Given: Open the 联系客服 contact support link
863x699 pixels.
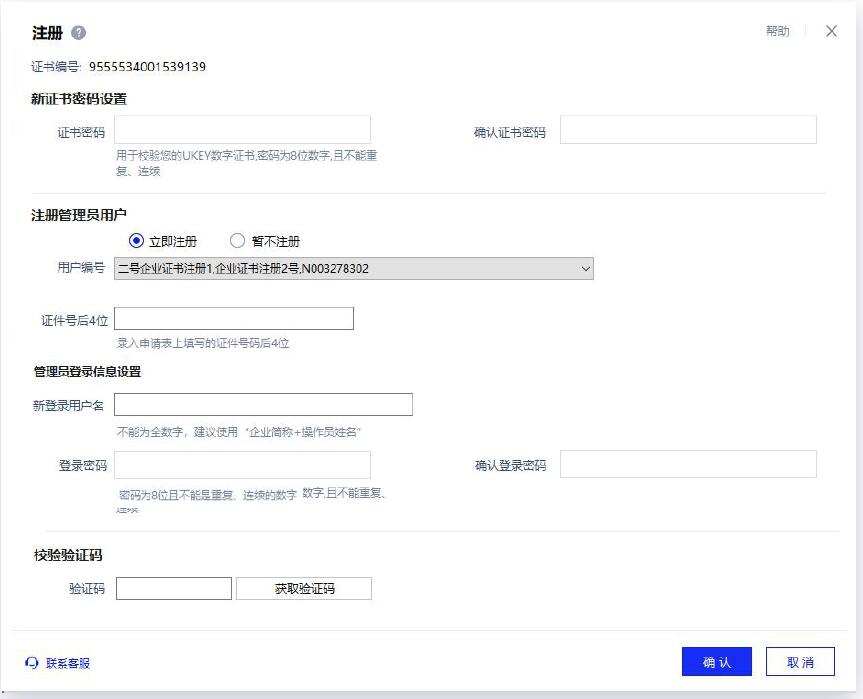Looking at the screenshot, I should click(x=68, y=663).
